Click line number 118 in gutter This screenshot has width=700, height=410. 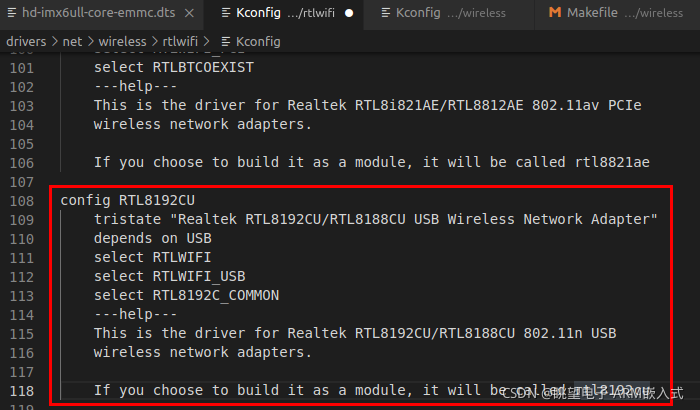[22, 391]
